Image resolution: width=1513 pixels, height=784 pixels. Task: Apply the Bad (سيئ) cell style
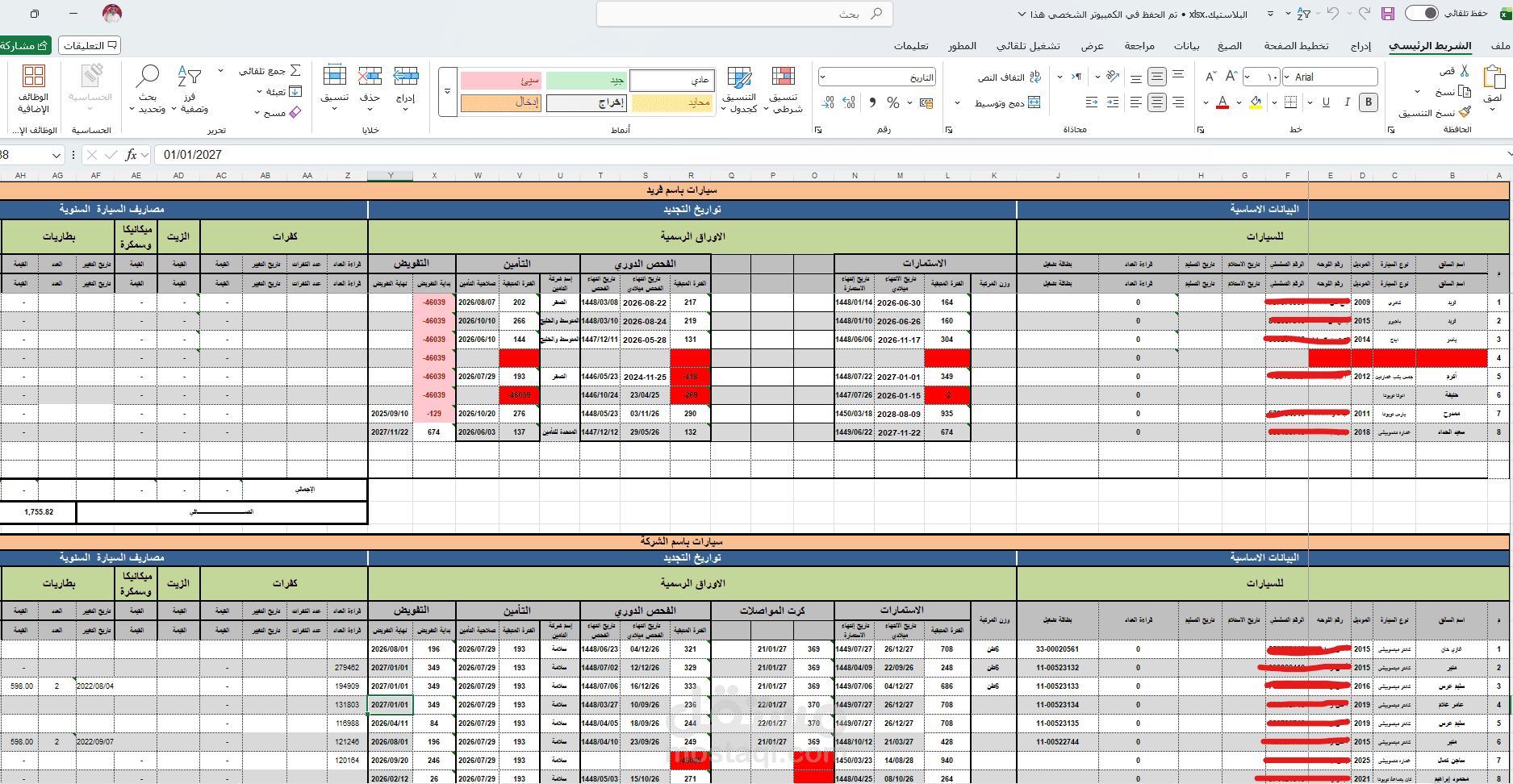[x=501, y=81]
